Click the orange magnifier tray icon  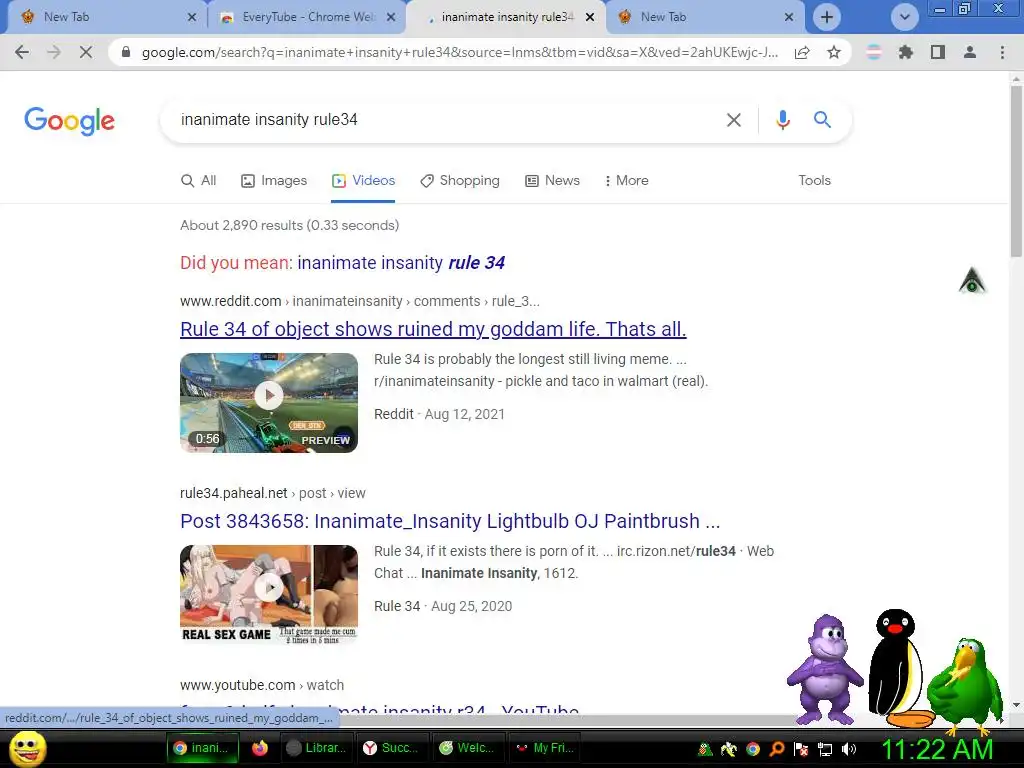tap(777, 749)
